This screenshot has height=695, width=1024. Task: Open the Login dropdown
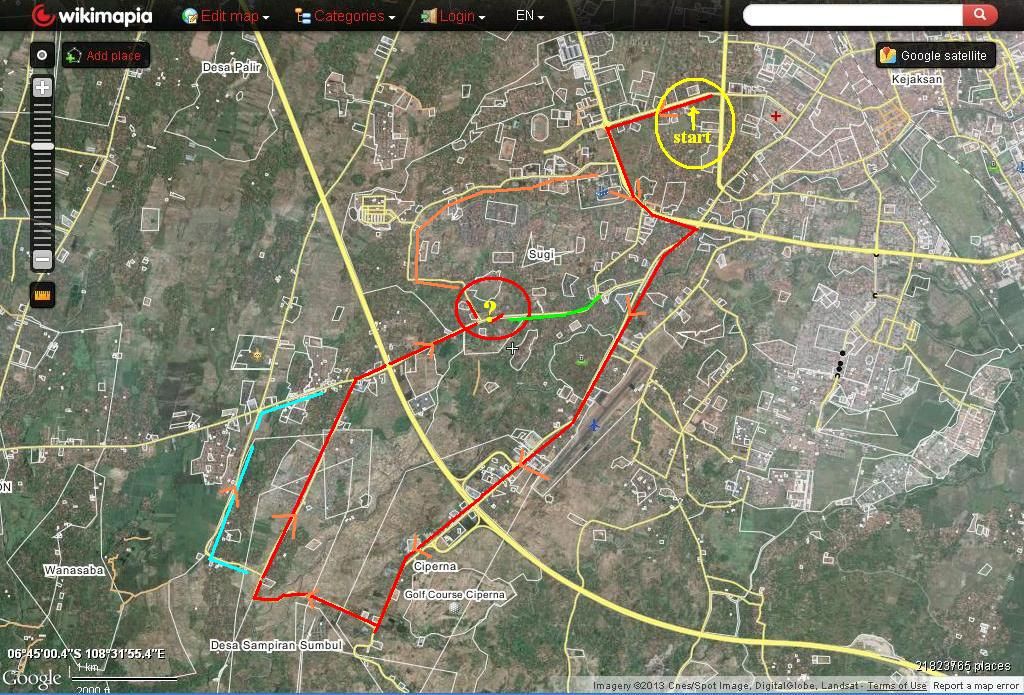[x=453, y=16]
